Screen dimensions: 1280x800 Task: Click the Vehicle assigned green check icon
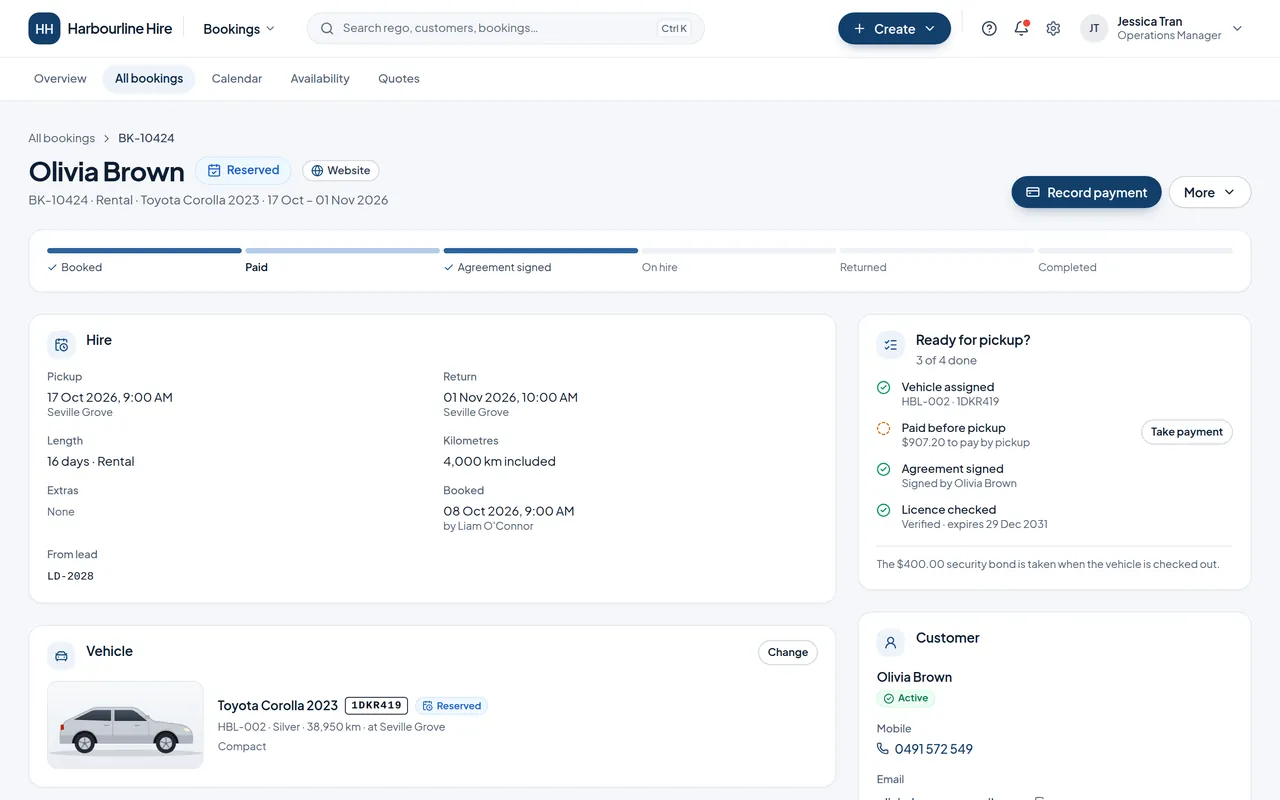pos(884,387)
